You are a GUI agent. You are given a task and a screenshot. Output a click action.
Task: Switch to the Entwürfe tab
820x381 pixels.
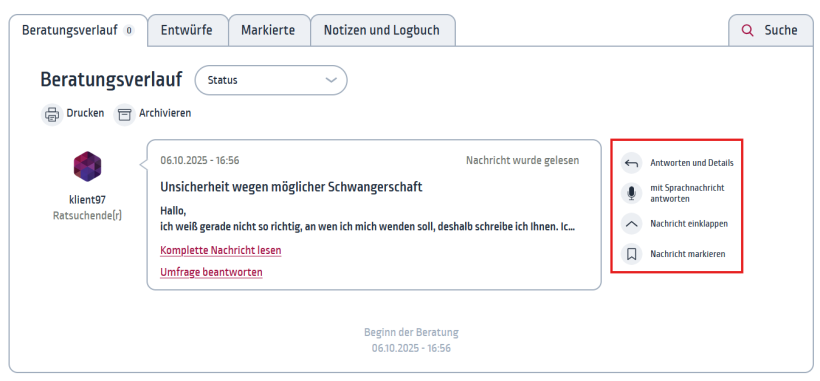point(187,30)
